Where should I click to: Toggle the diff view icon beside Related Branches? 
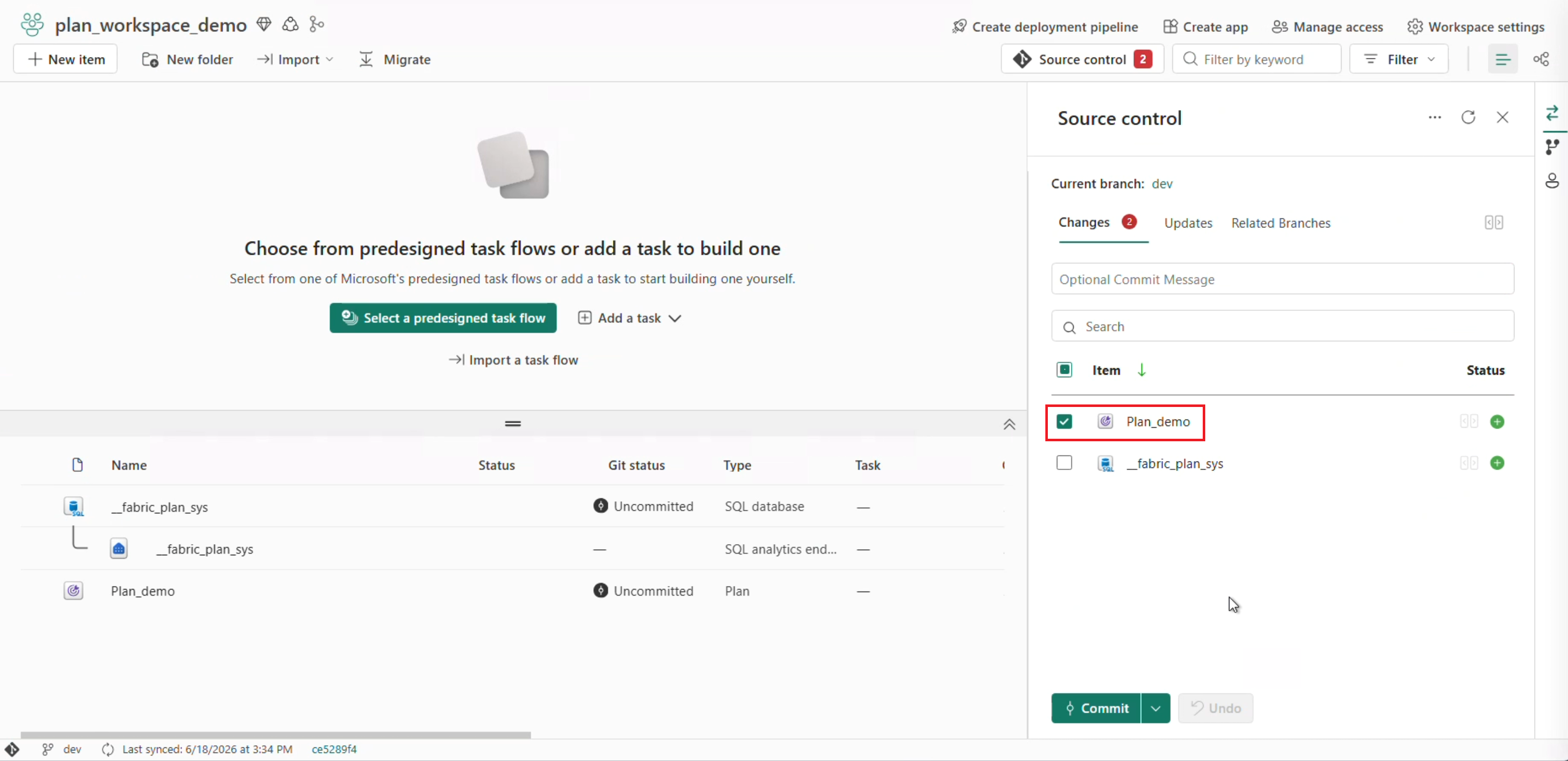(x=1494, y=222)
